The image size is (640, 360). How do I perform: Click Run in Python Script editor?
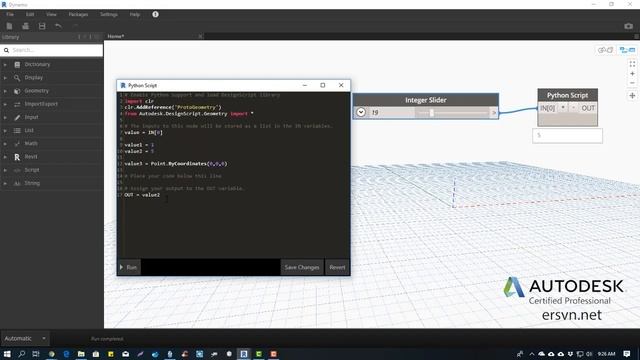pyautogui.click(x=129, y=267)
